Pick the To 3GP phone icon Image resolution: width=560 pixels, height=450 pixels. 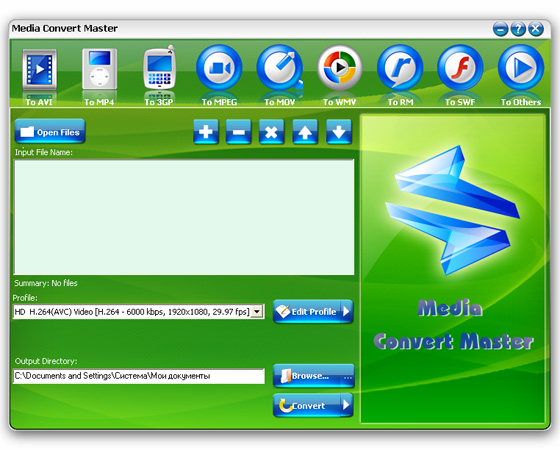pyautogui.click(x=159, y=68)
